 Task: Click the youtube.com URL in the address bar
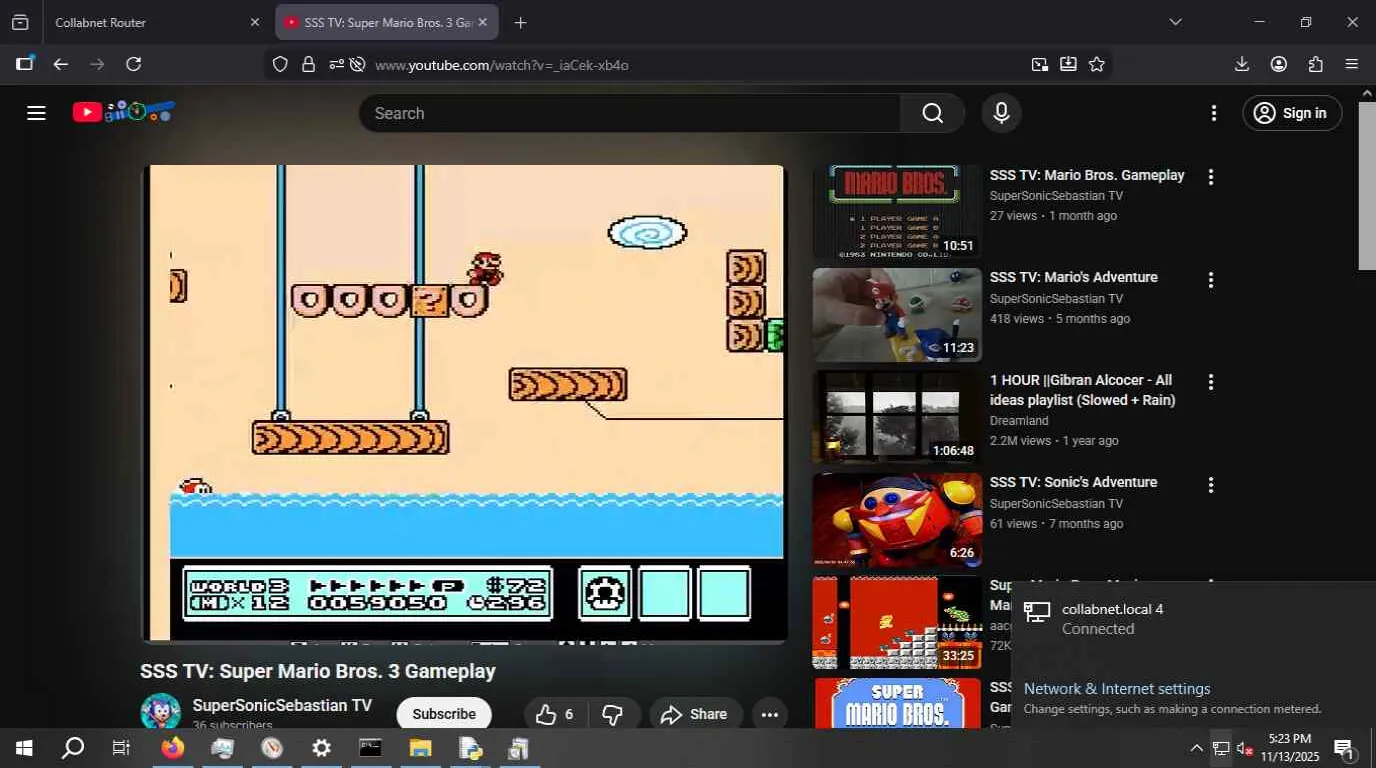point(502,65)
